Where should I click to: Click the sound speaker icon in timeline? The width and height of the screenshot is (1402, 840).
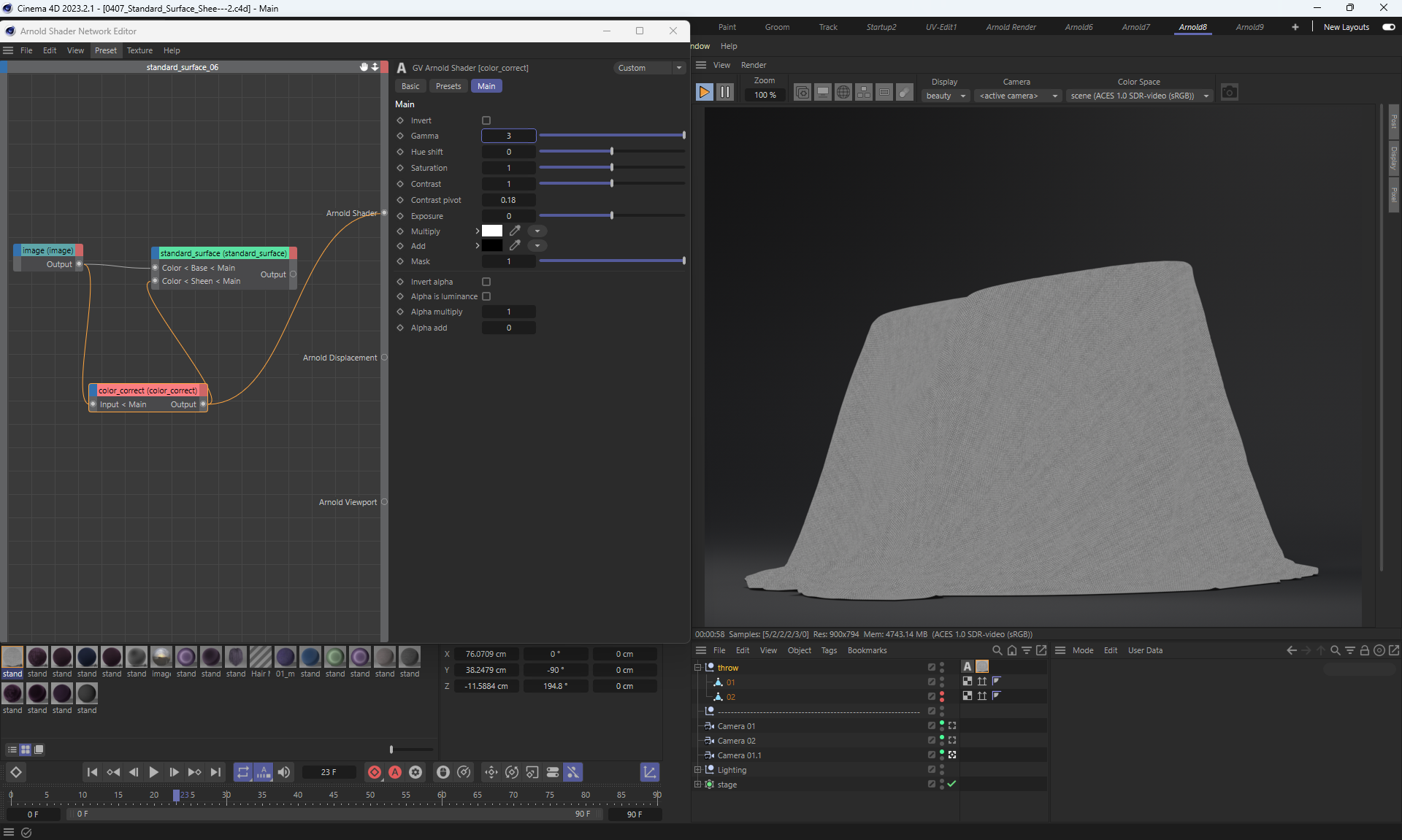(x=284, y=772)
